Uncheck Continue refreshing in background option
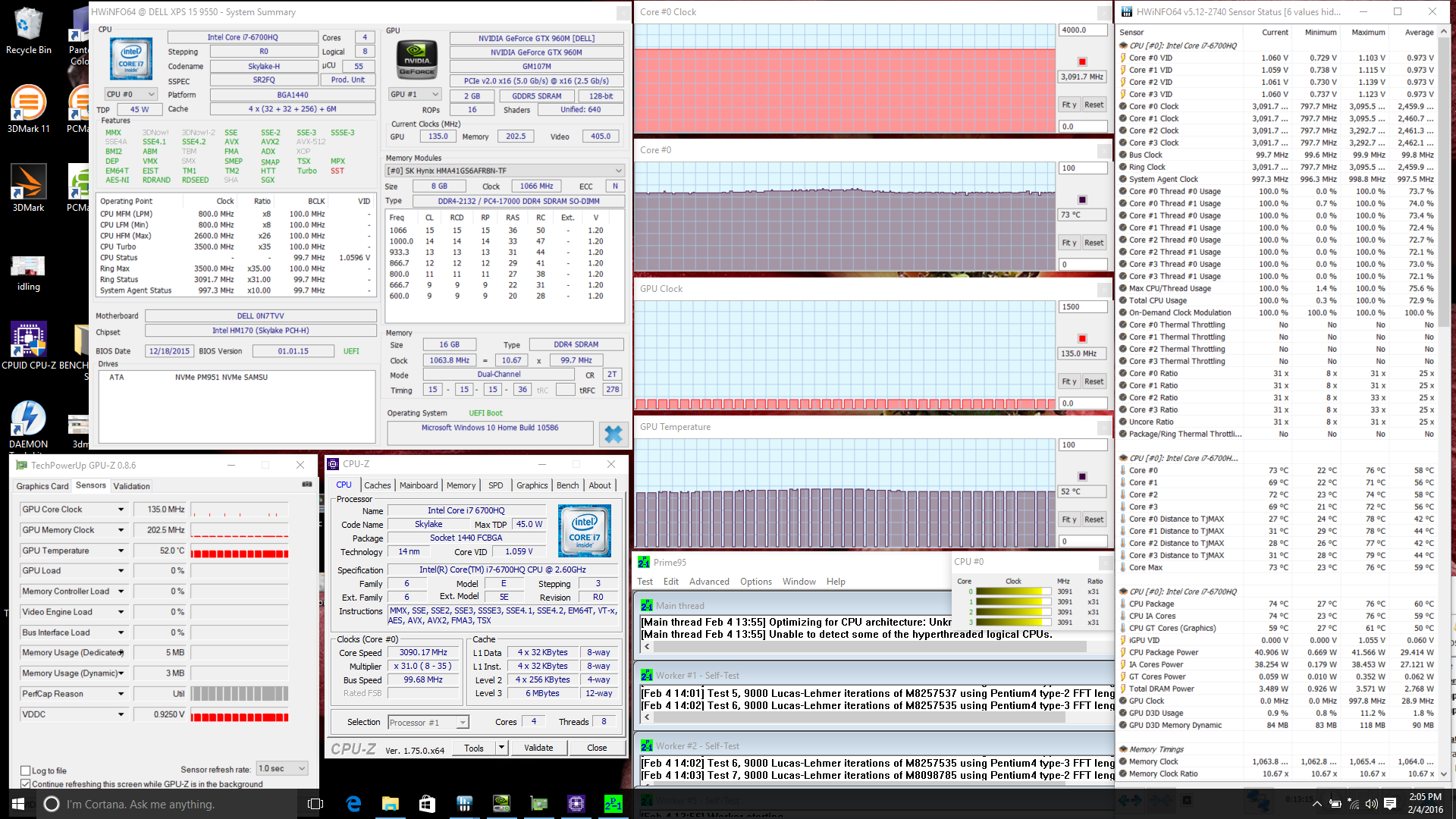The height and width of the screenshot is (819, 1456). (26, 784)
